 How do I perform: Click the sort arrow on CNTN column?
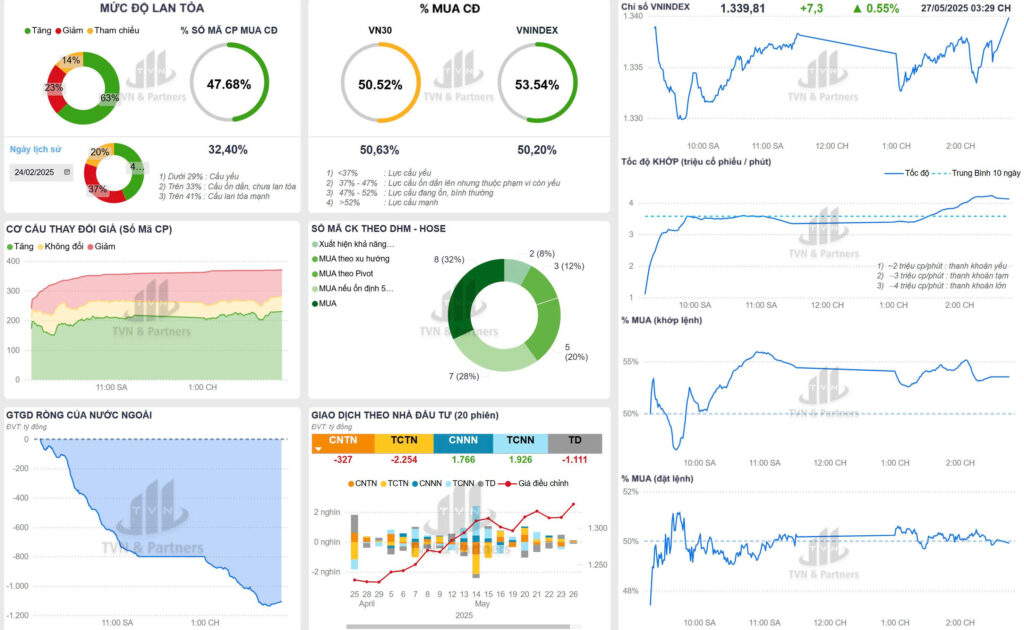click(x=319, y=450)
